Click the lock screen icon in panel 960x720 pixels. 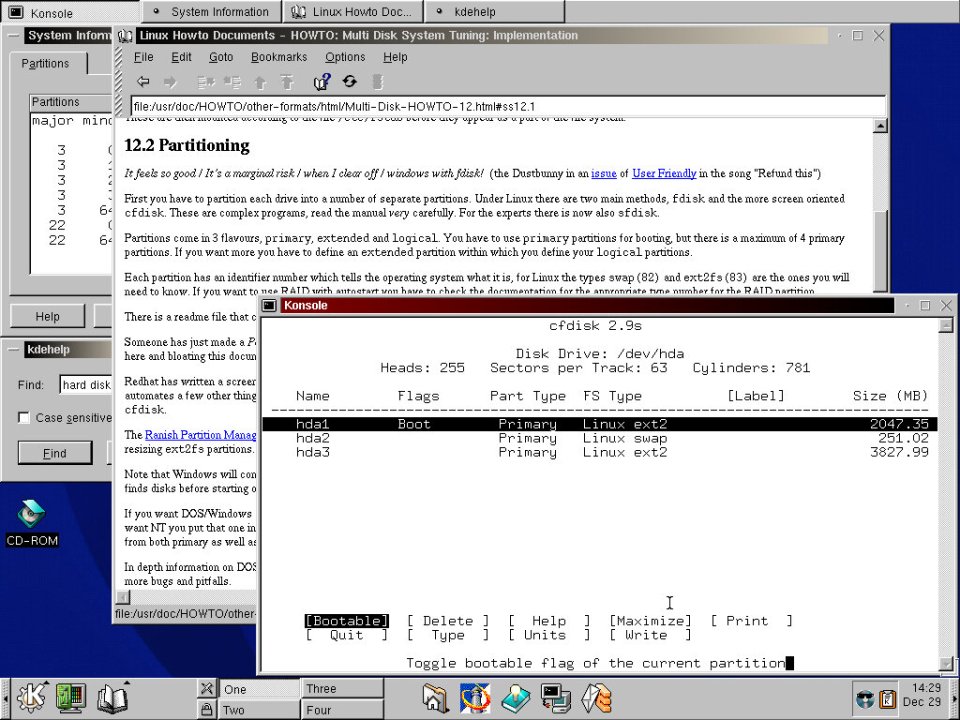(x=206, y=710)
